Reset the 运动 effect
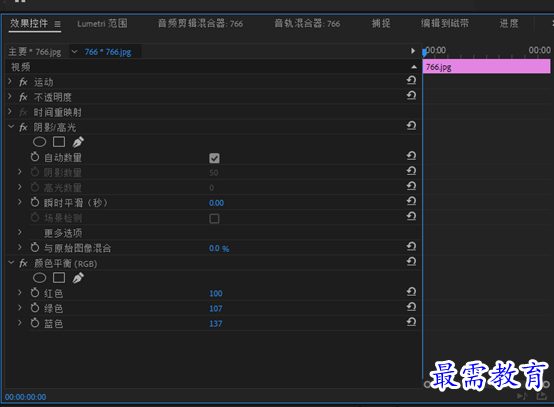Image resolution: width=554 pixels, height=407 pixels. click(x=411, y=81)
